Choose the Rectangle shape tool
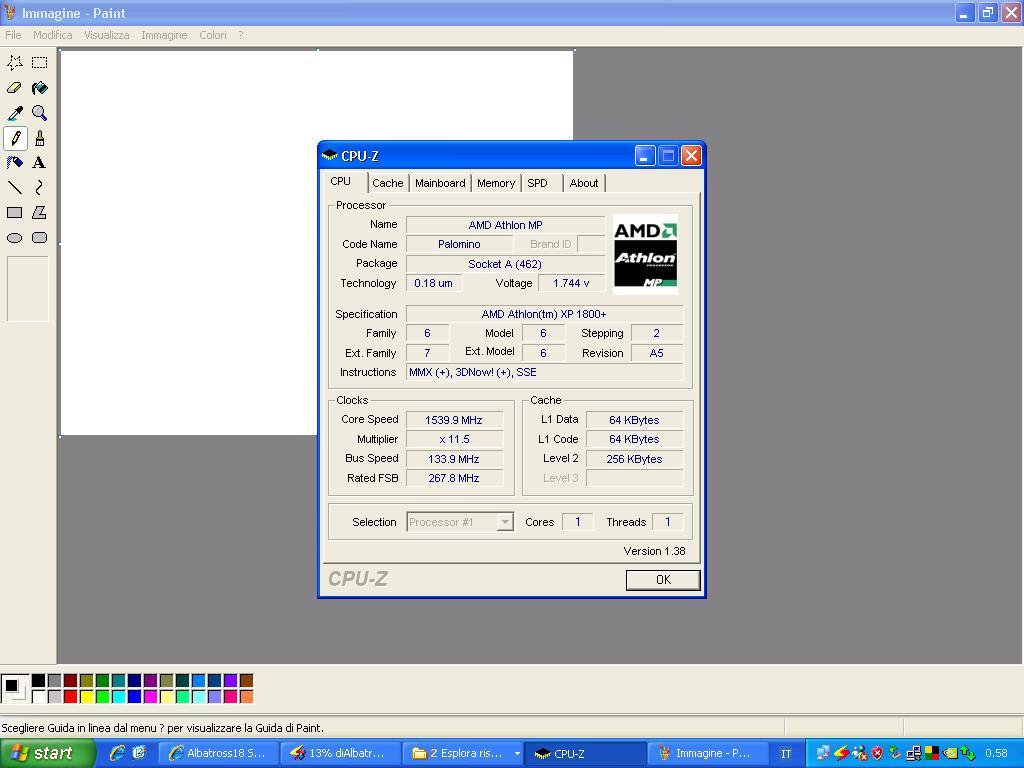This screenshot has width=1024, height=768. (x=15, y=212)
